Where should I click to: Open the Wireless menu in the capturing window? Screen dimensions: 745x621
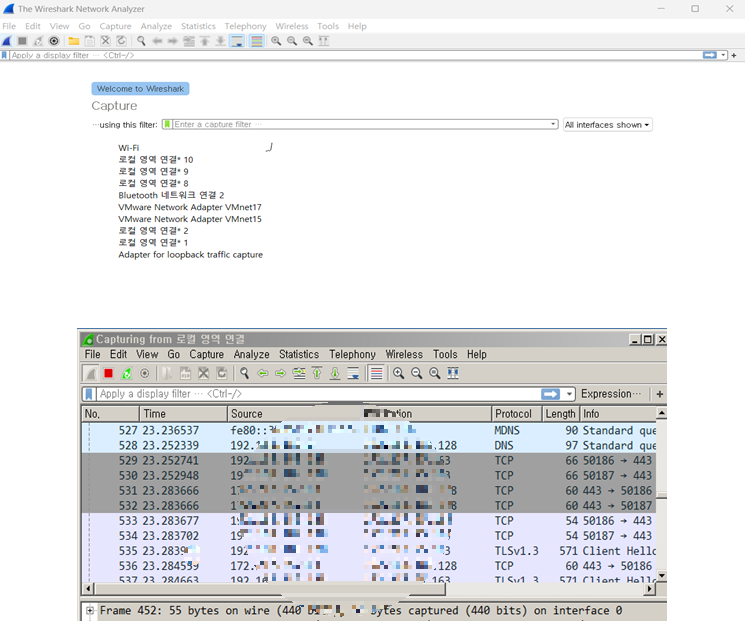point(404,354)
